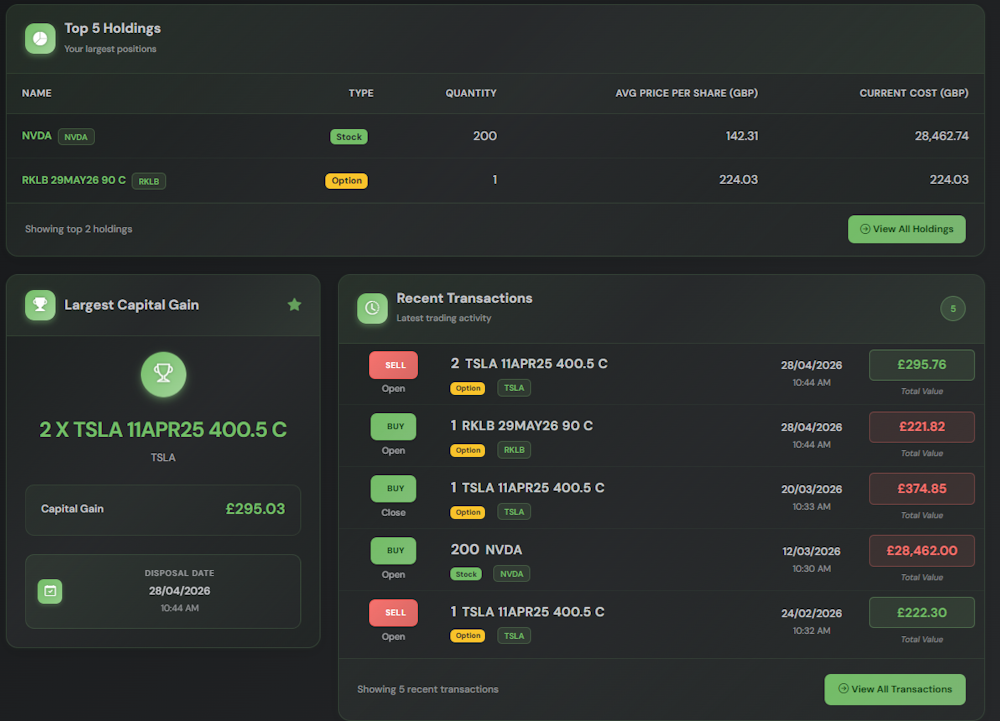This screenshot has width=1000, height=721.
Task: Click the View All Holdings button
Action: tap(906, 229)
